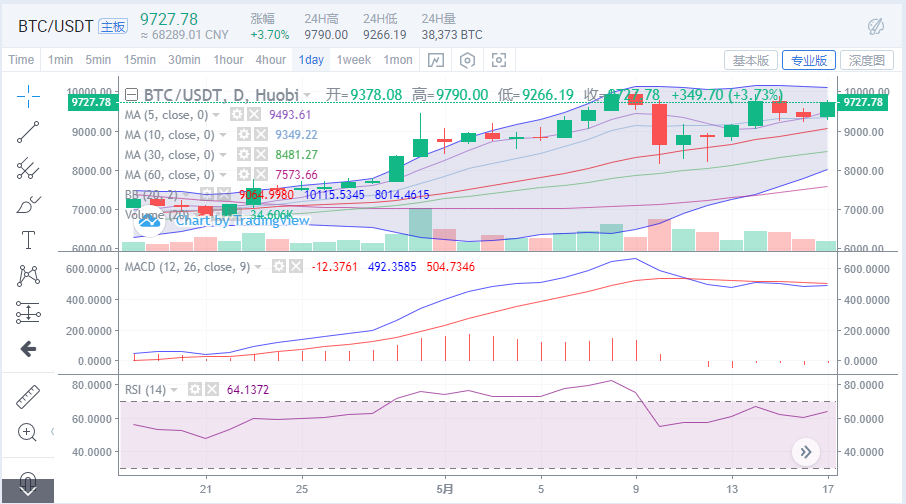Select the 4hour interval
The image size is (906, 504).
(x=271, y=60)
